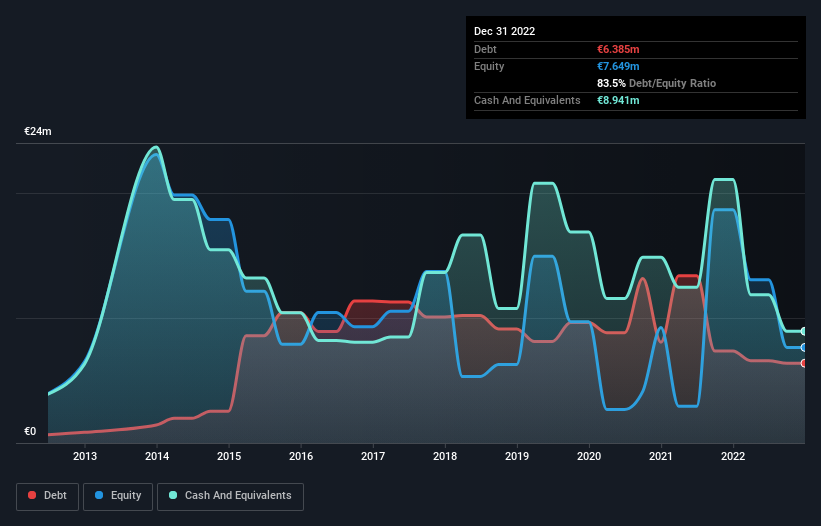Click the red Debt endpoint marker
Viewport: 821px width, 526px height.
coord(804,363)
